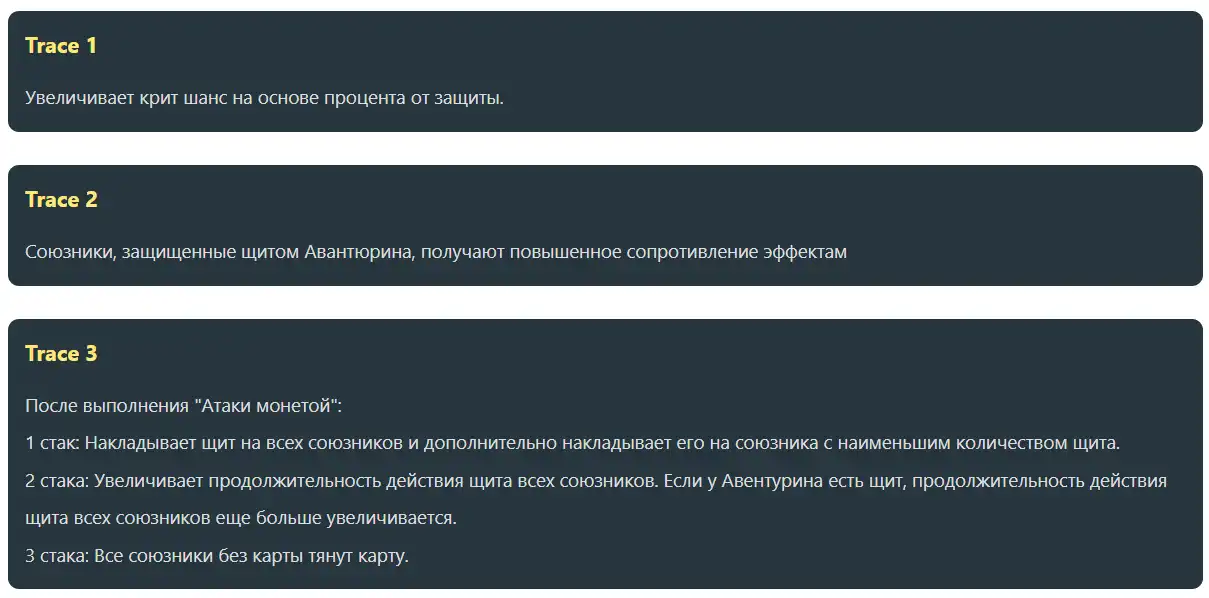
Task: Click the "Trace 2" heading
Action: [61, 200]
